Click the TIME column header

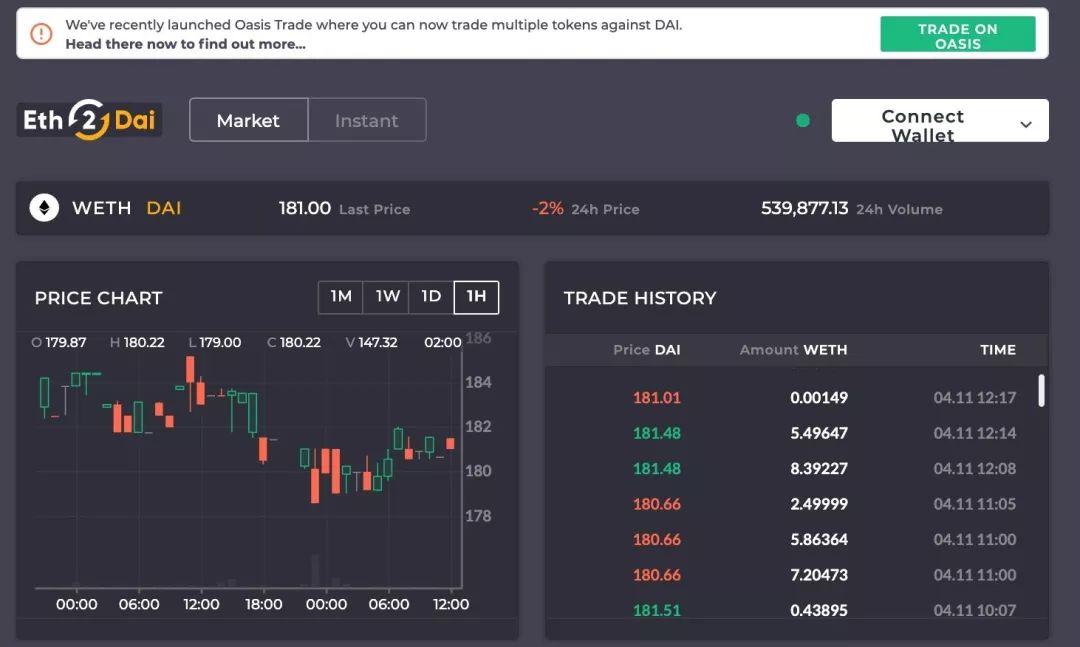pos(998,350)
